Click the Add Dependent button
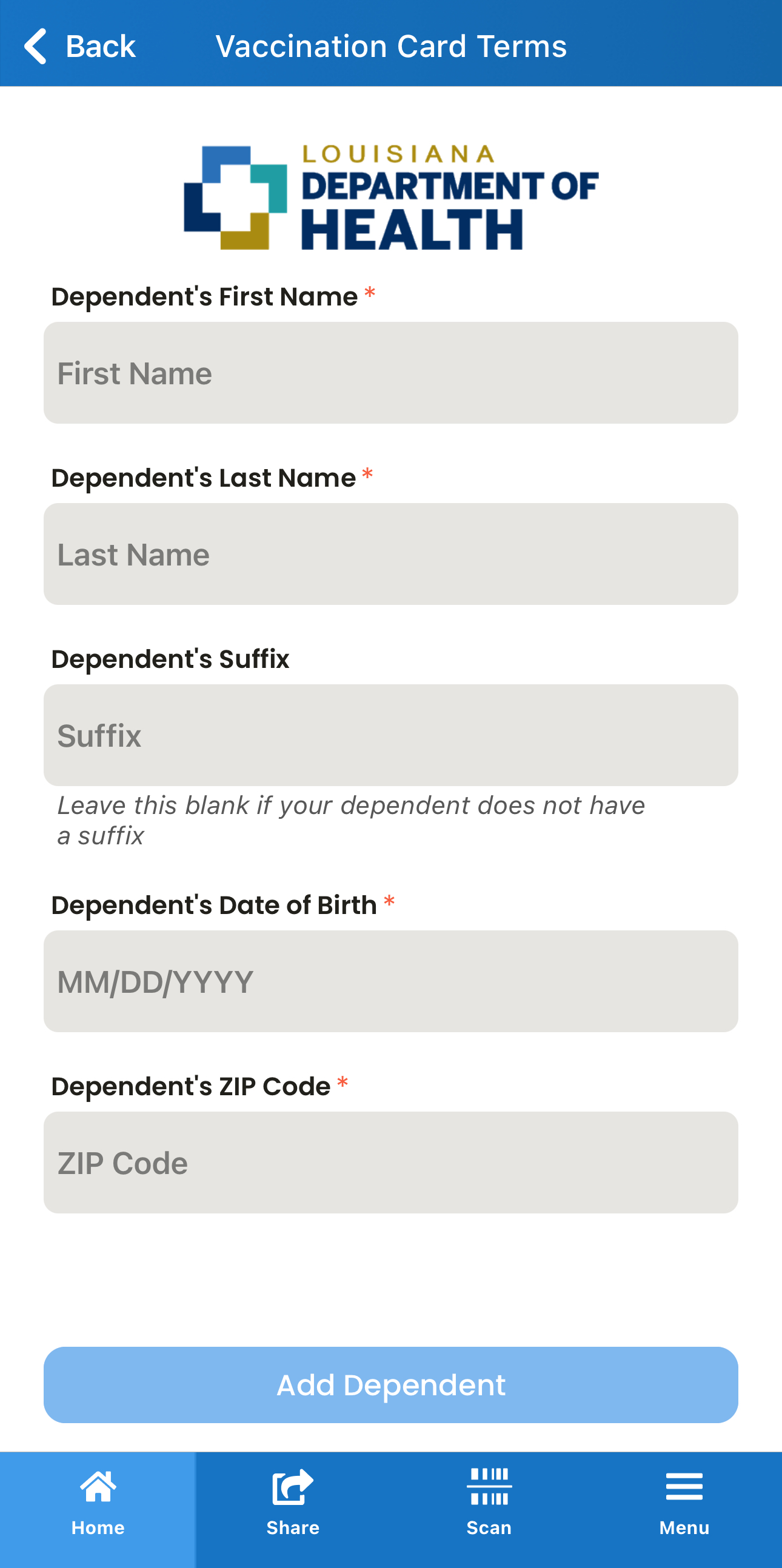This screenshot has width=782, height=1568. click(x=390, y=1385)
